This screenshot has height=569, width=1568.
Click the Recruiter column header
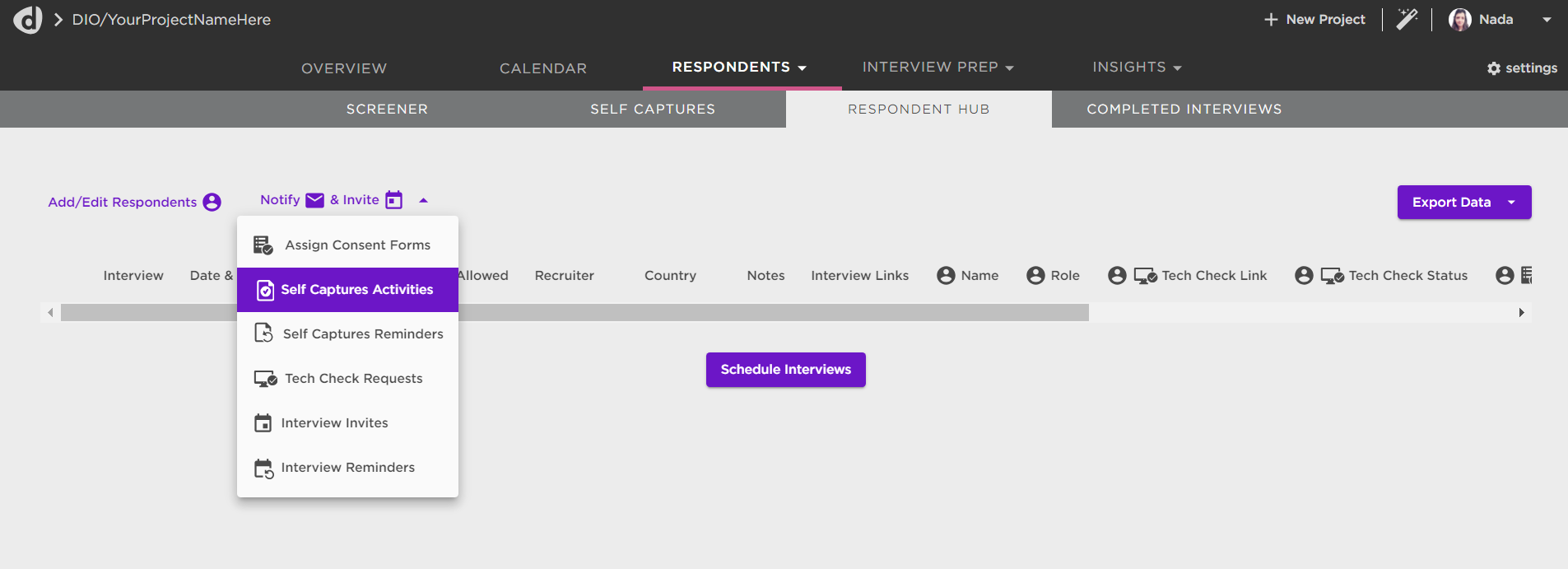pyautogui.click(x=565, y=276)
